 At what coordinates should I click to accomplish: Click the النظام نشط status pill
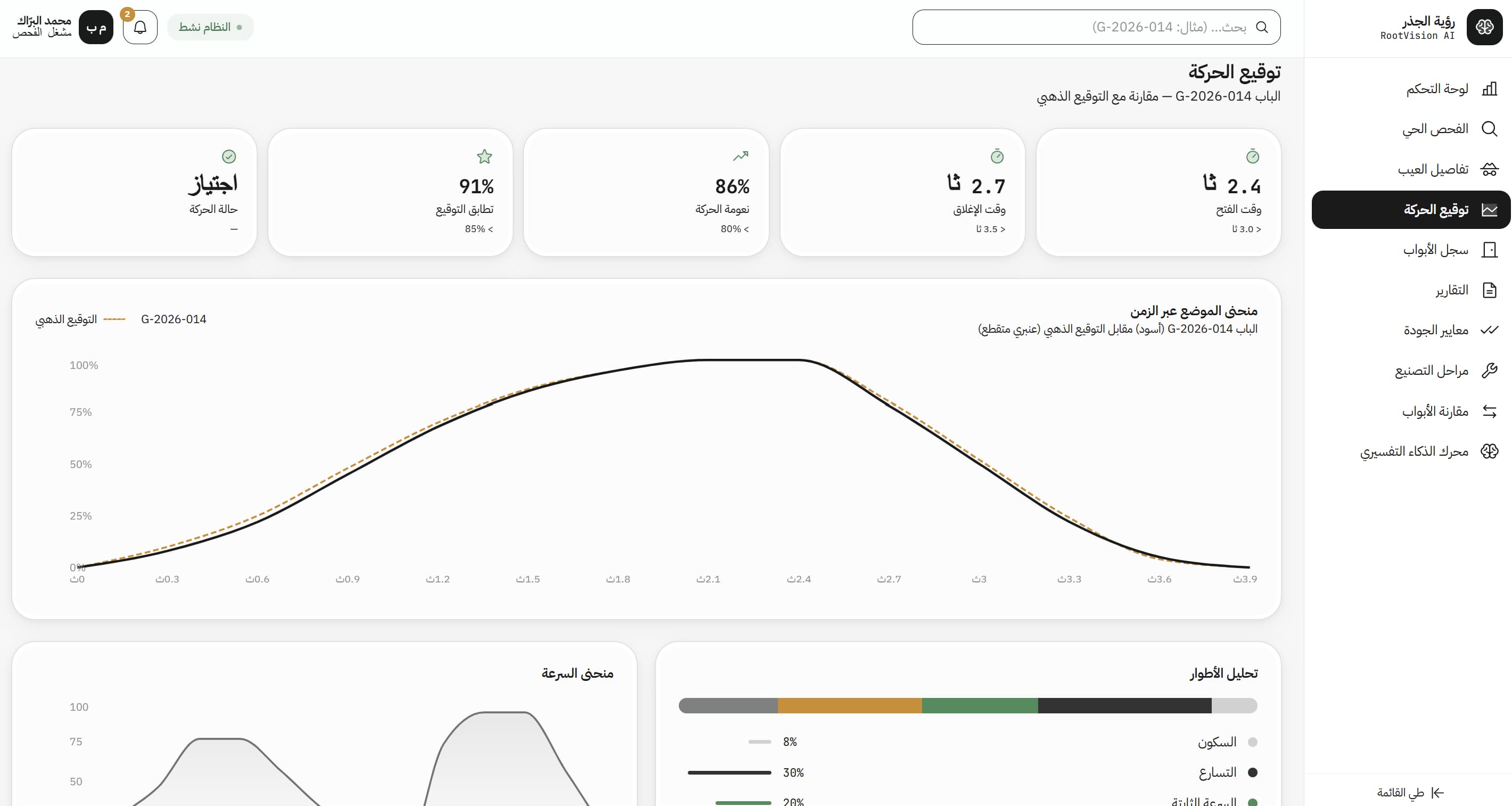(x=210, y=27)
